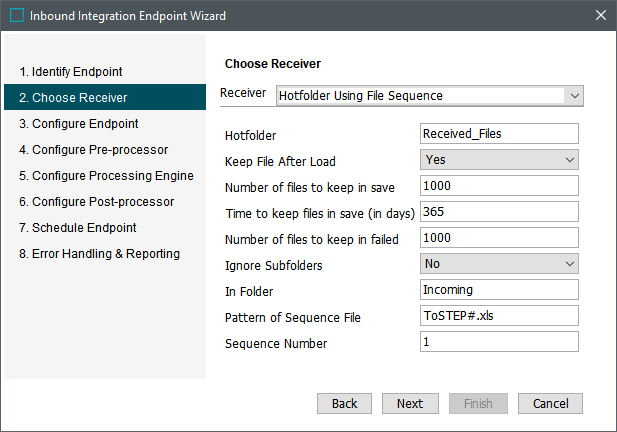Screen dimensions: 617x432
Task: Click the Back button
Action: (x=345, y=404)
